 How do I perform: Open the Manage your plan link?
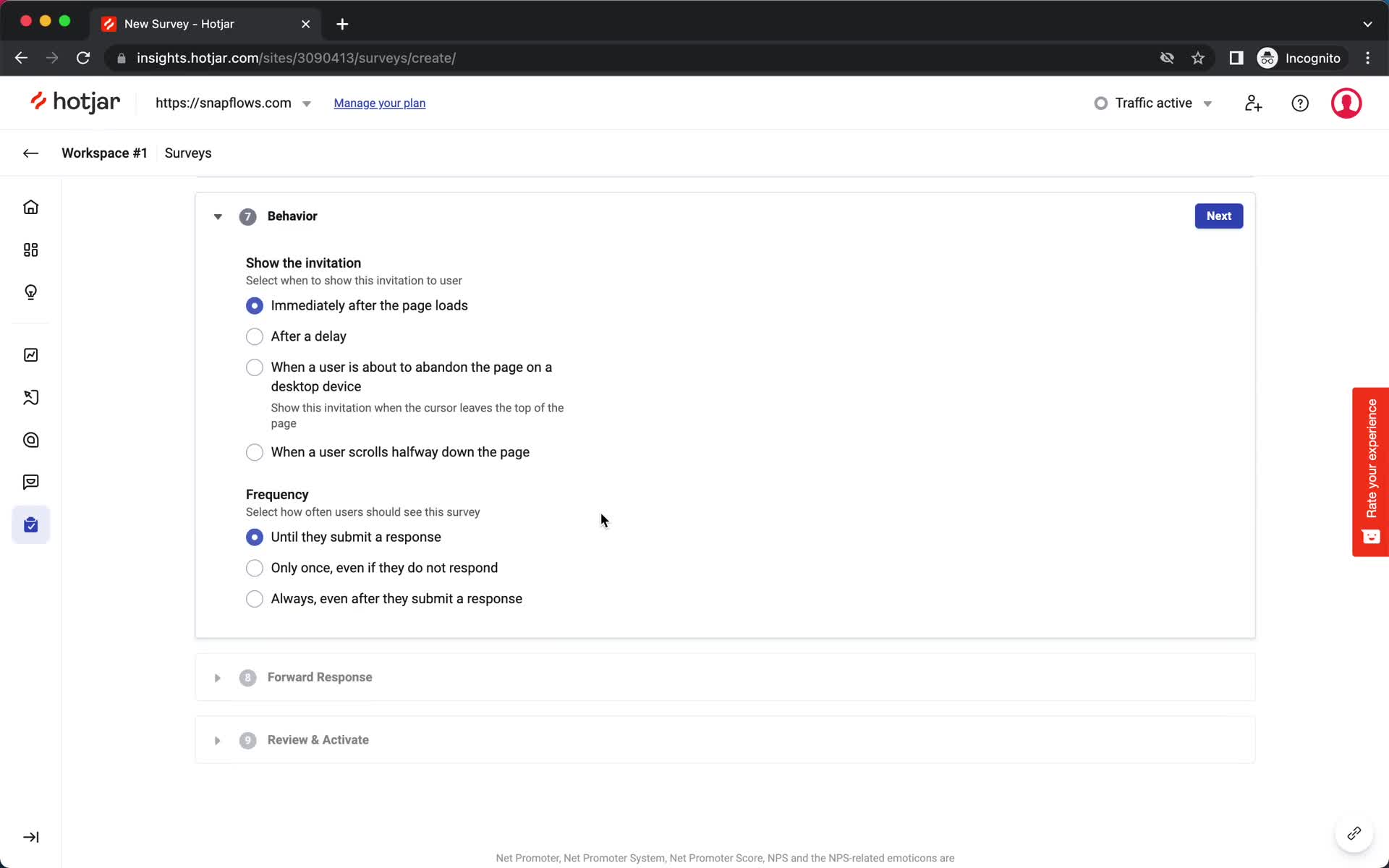coord(380,103)
